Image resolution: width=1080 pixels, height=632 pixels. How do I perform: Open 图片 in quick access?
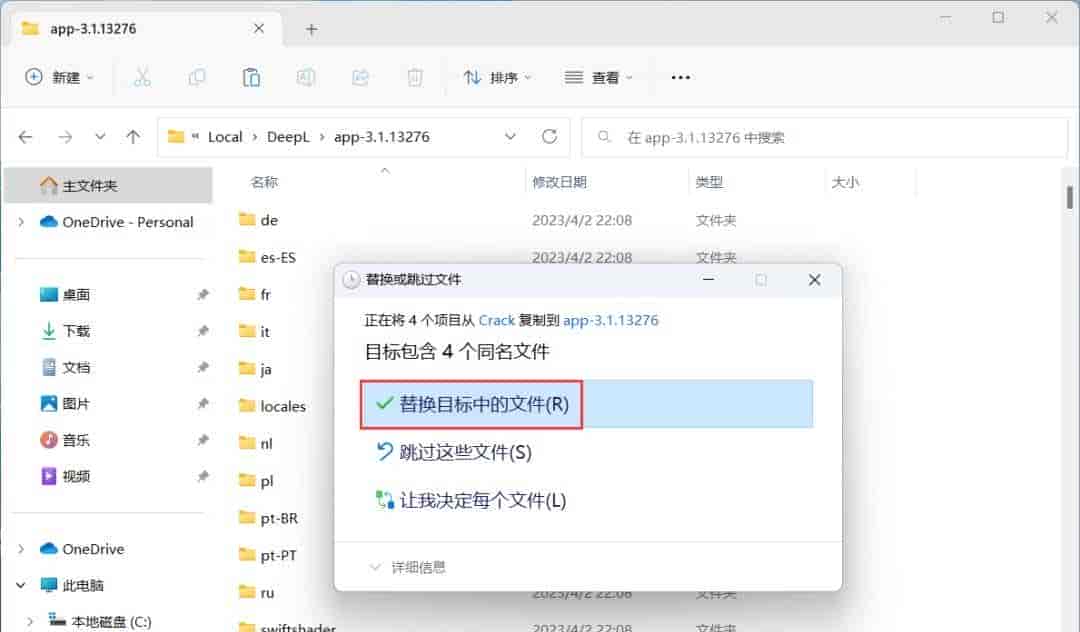[76, 403]
